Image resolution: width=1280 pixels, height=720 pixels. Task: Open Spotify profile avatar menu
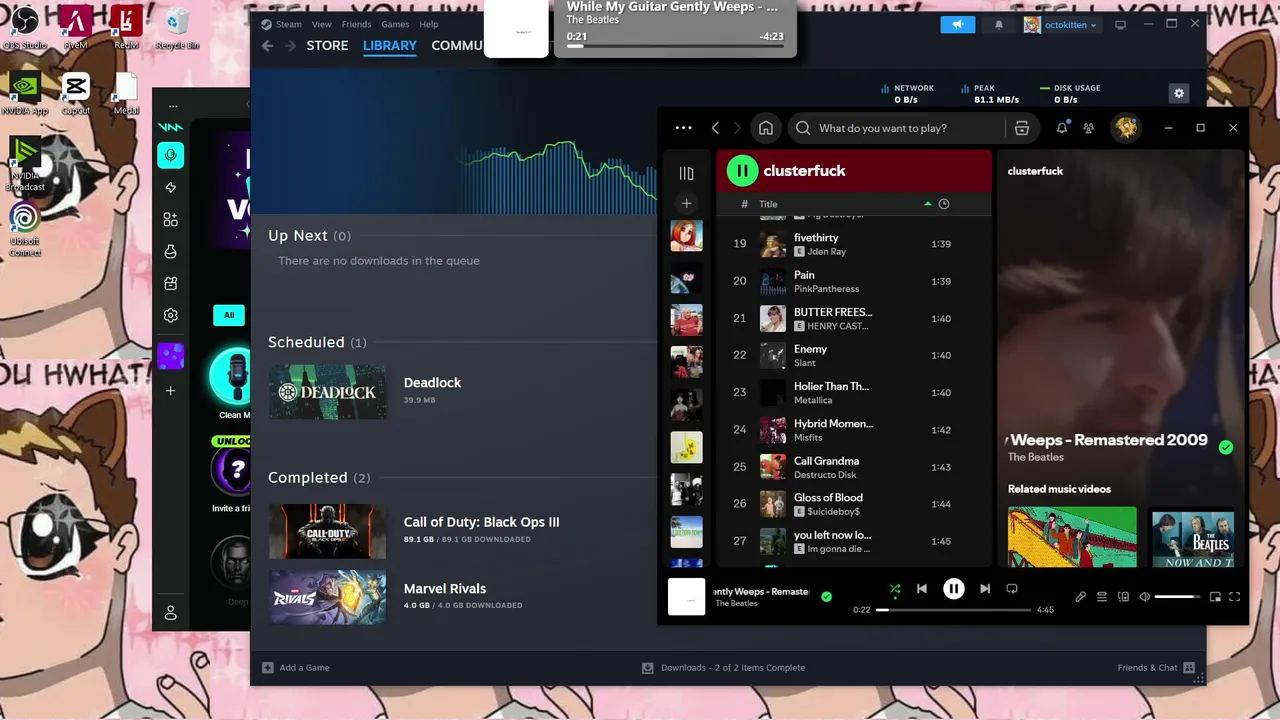1126,128
